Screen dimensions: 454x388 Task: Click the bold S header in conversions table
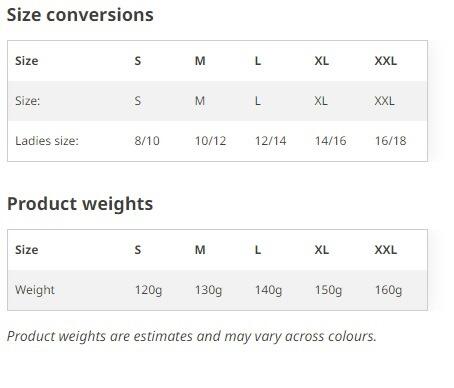point(138,61)
